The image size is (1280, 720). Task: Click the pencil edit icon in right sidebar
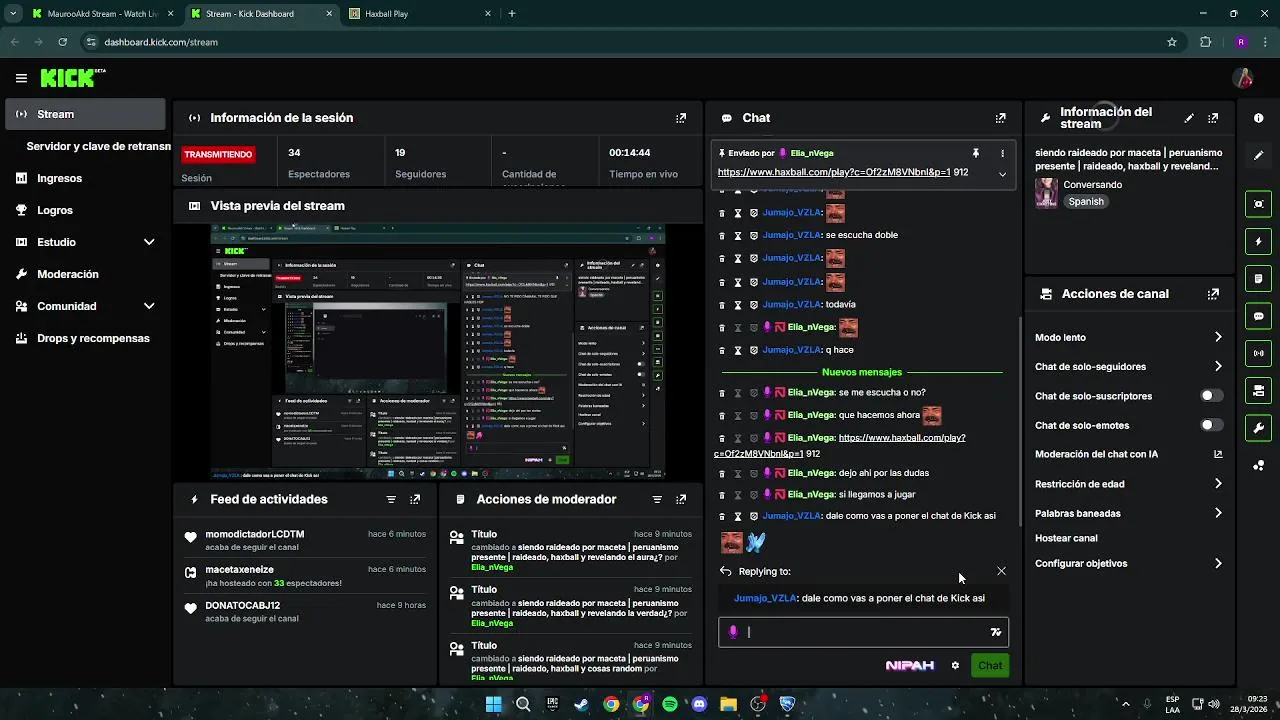[1258, 155]
